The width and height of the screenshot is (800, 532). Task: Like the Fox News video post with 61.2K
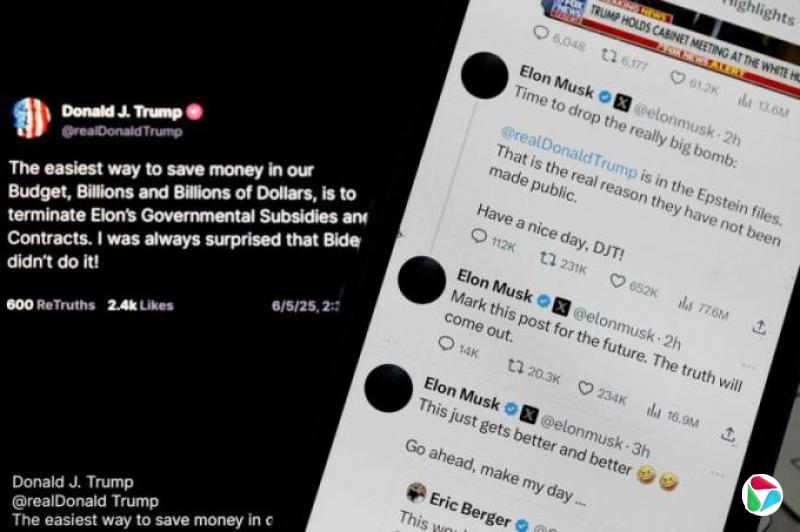[x=678, y=78]
